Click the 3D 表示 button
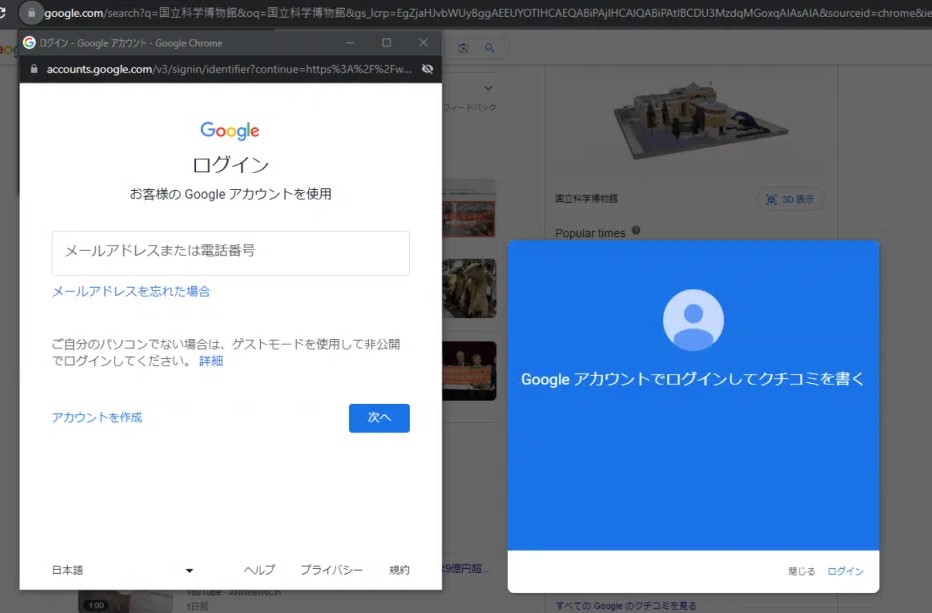 click(x=791, y=199)
